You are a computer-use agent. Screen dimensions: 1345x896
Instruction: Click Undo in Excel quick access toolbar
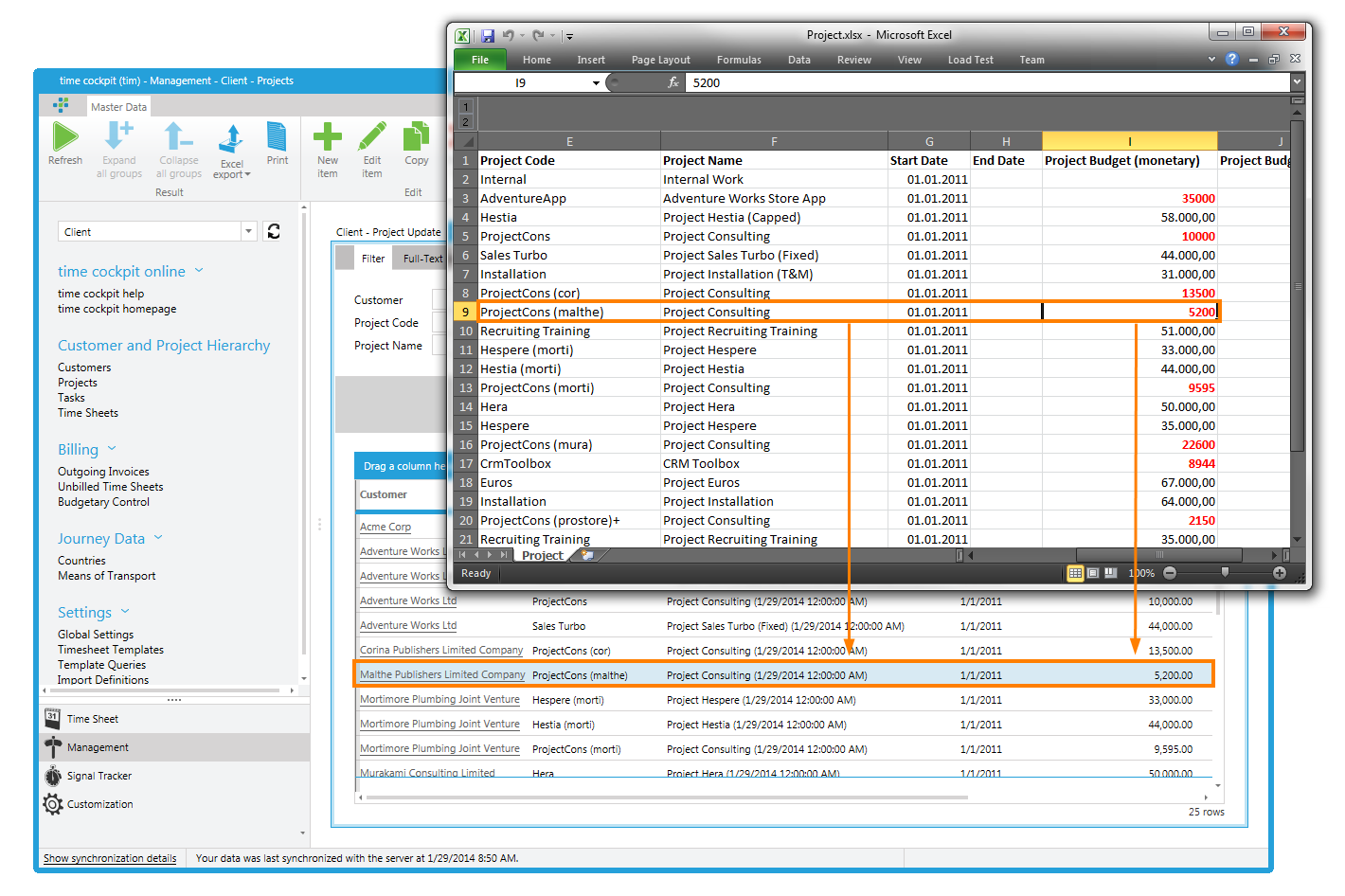coord(509,36)
